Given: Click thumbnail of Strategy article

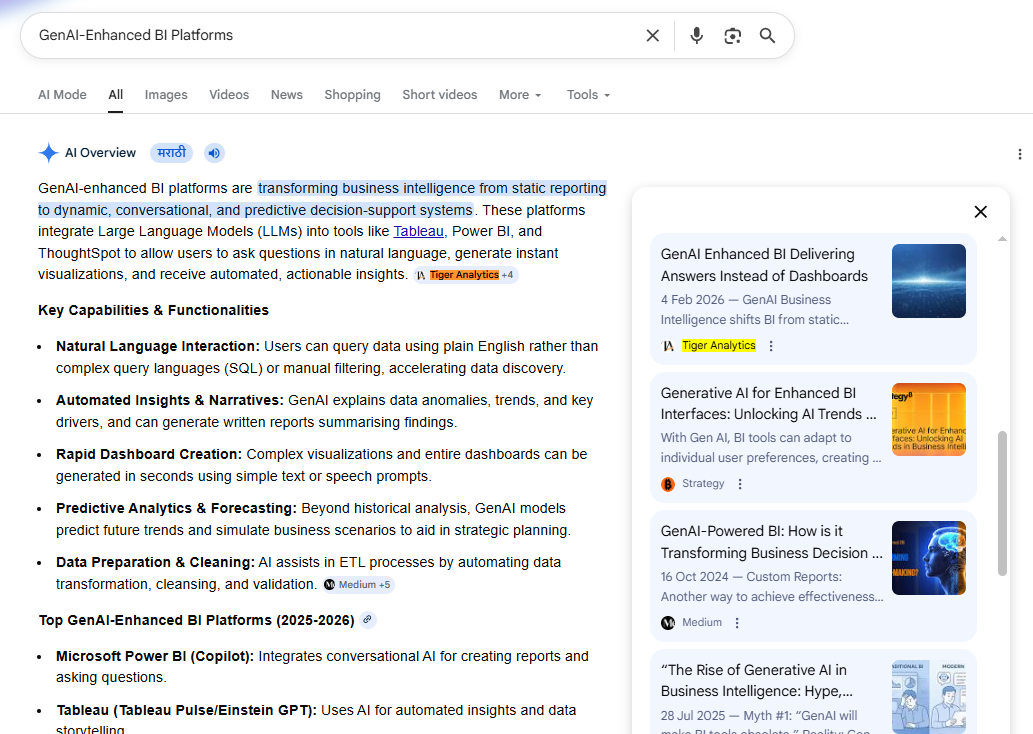Looking at the screenshot, I should (x=929, y=420).
